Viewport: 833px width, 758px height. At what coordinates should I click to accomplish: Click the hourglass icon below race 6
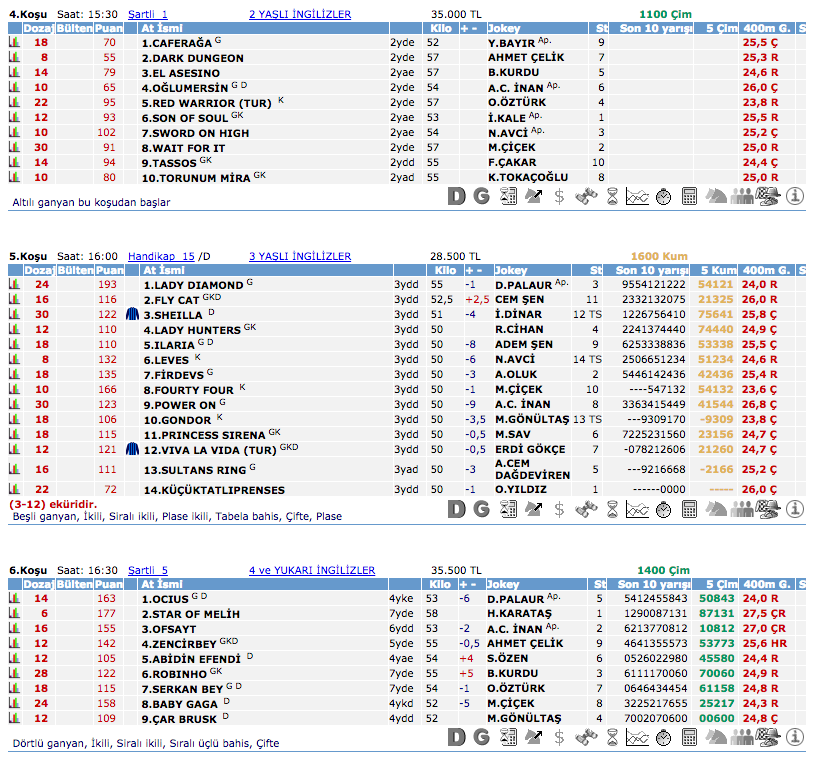(612, 737)
